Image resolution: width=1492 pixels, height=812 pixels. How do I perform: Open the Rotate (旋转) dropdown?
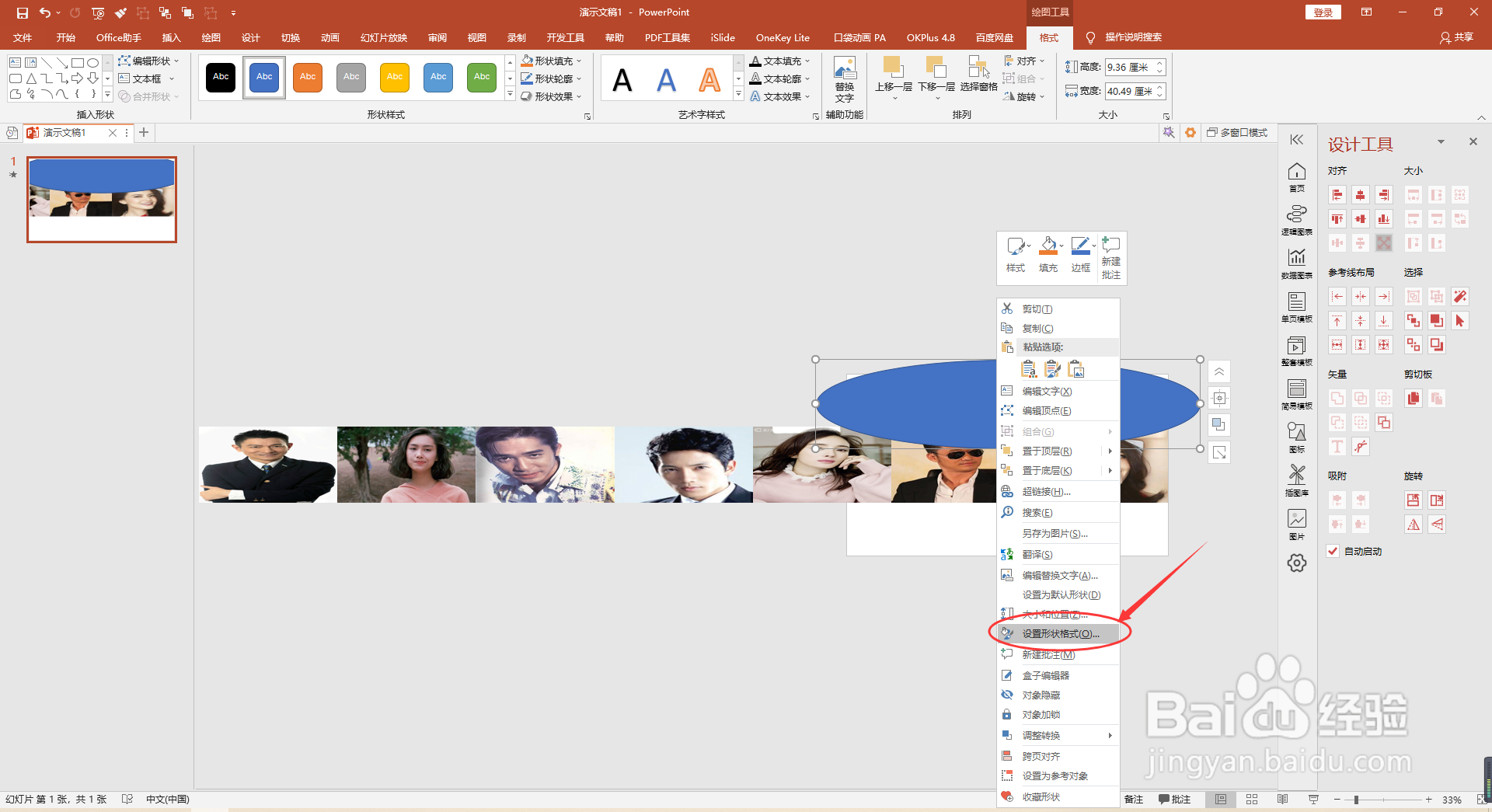pos(1024,96)
